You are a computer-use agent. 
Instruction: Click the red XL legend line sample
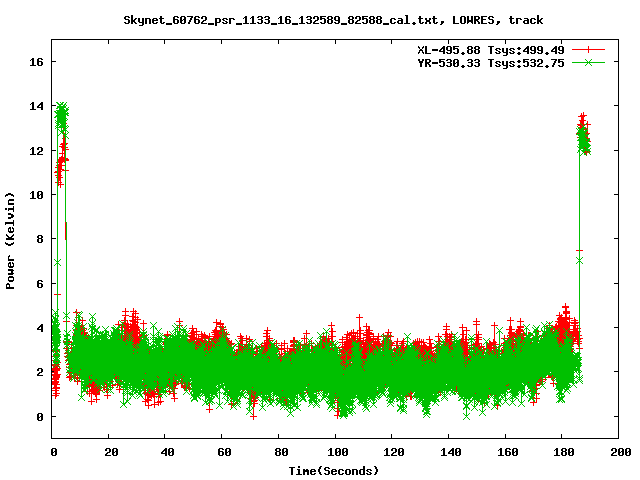588,50
